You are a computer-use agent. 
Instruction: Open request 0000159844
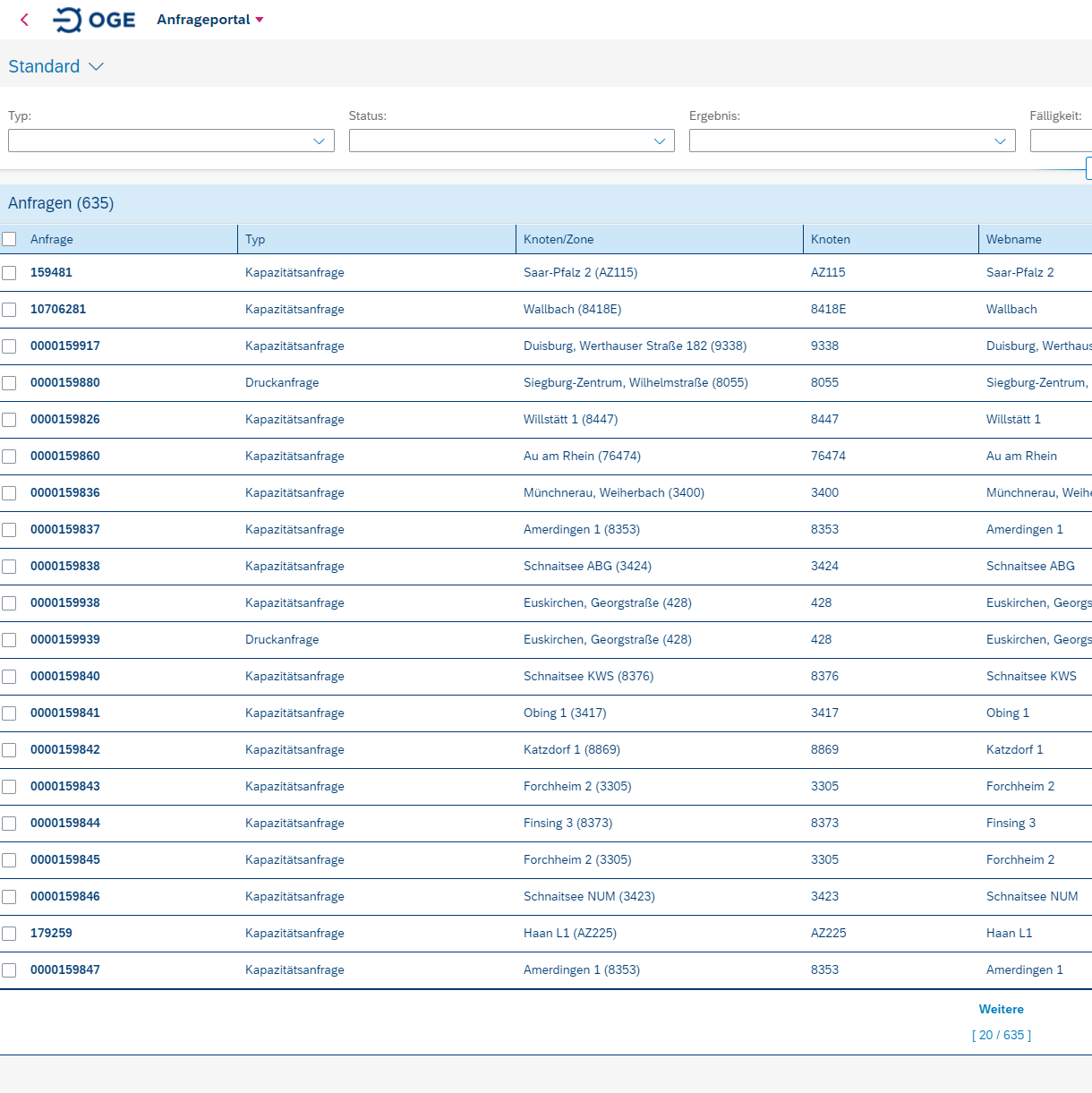(65, 823)
